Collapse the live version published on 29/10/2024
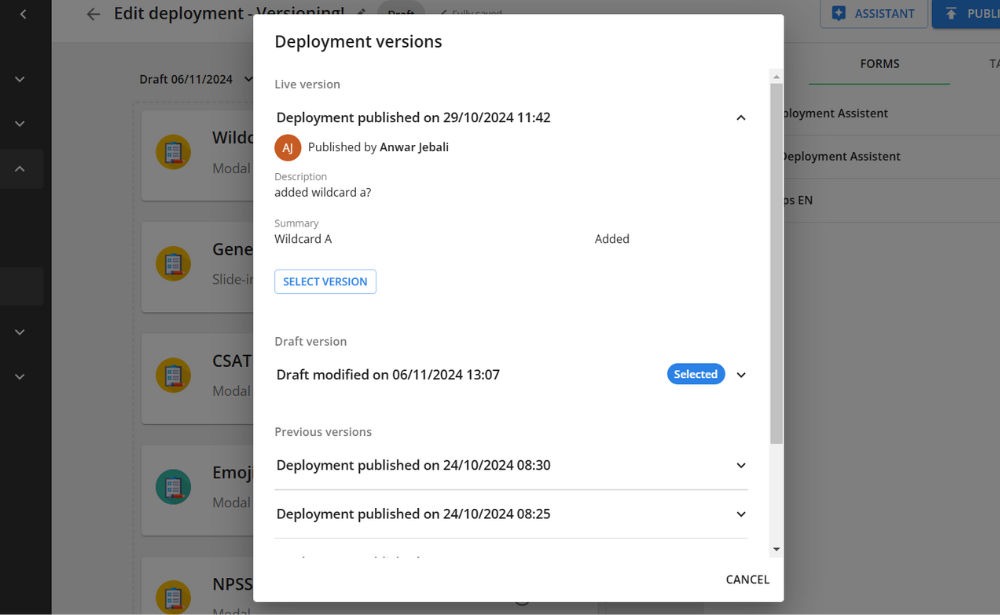This screenshot has height=615, width=1000. (741, 117)
